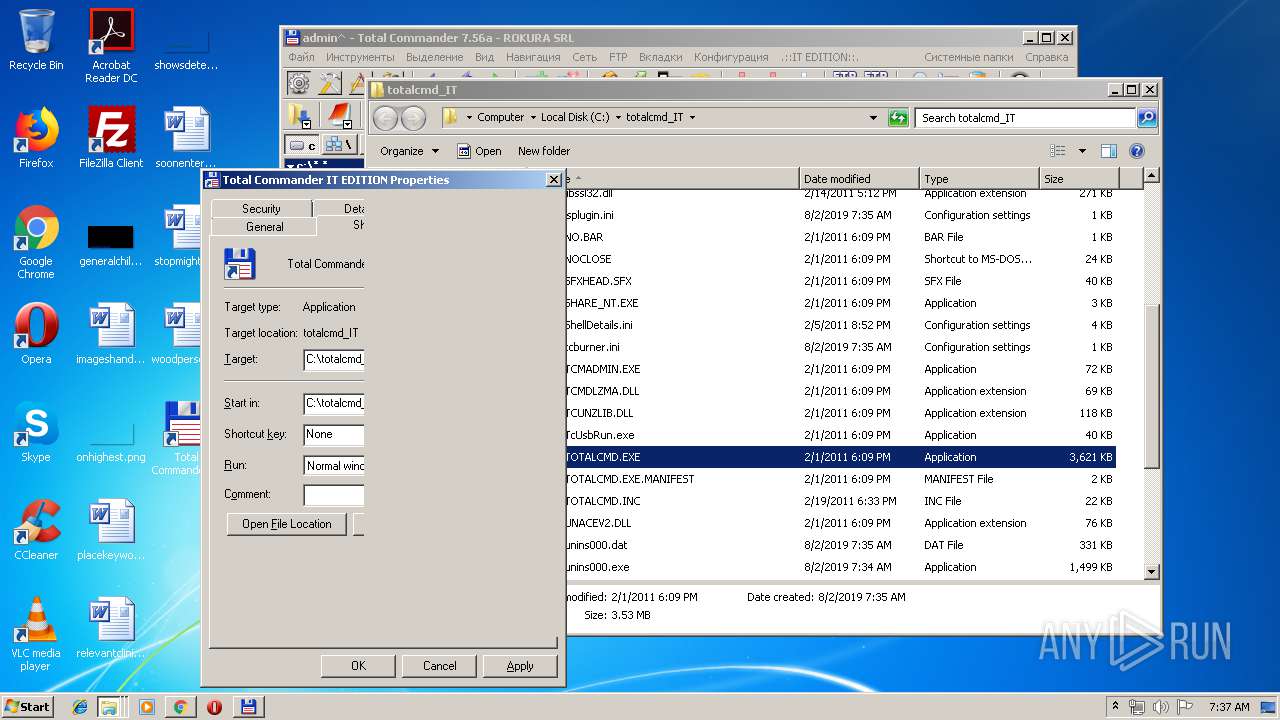Open the Инструменты menu in Total Commander
Image resolution: width=1280 pixels, height=720 pixels.
(x=360, y=57)
